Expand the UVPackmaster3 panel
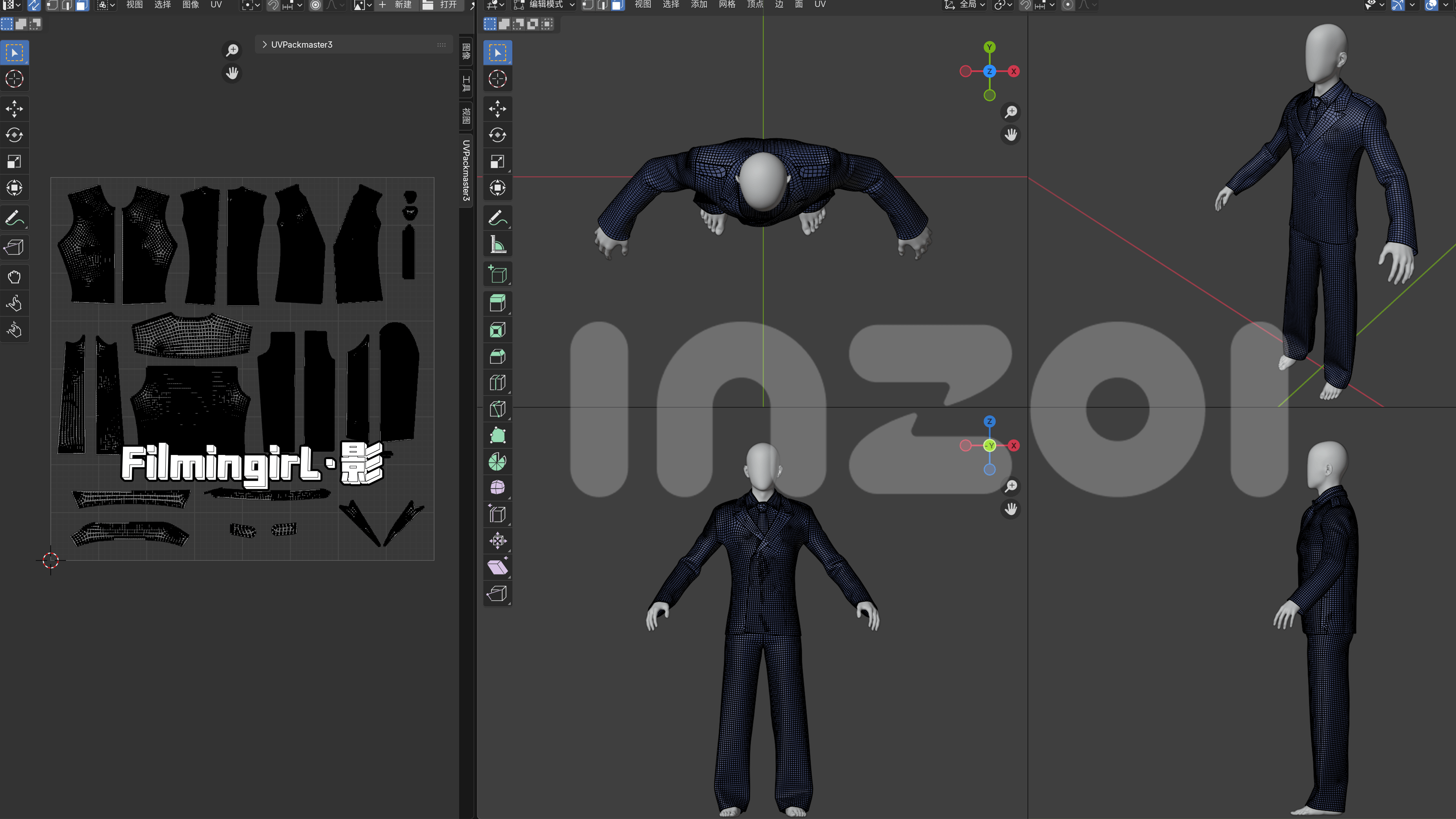Screen dimensions: 1456x819 coord(354,44)
